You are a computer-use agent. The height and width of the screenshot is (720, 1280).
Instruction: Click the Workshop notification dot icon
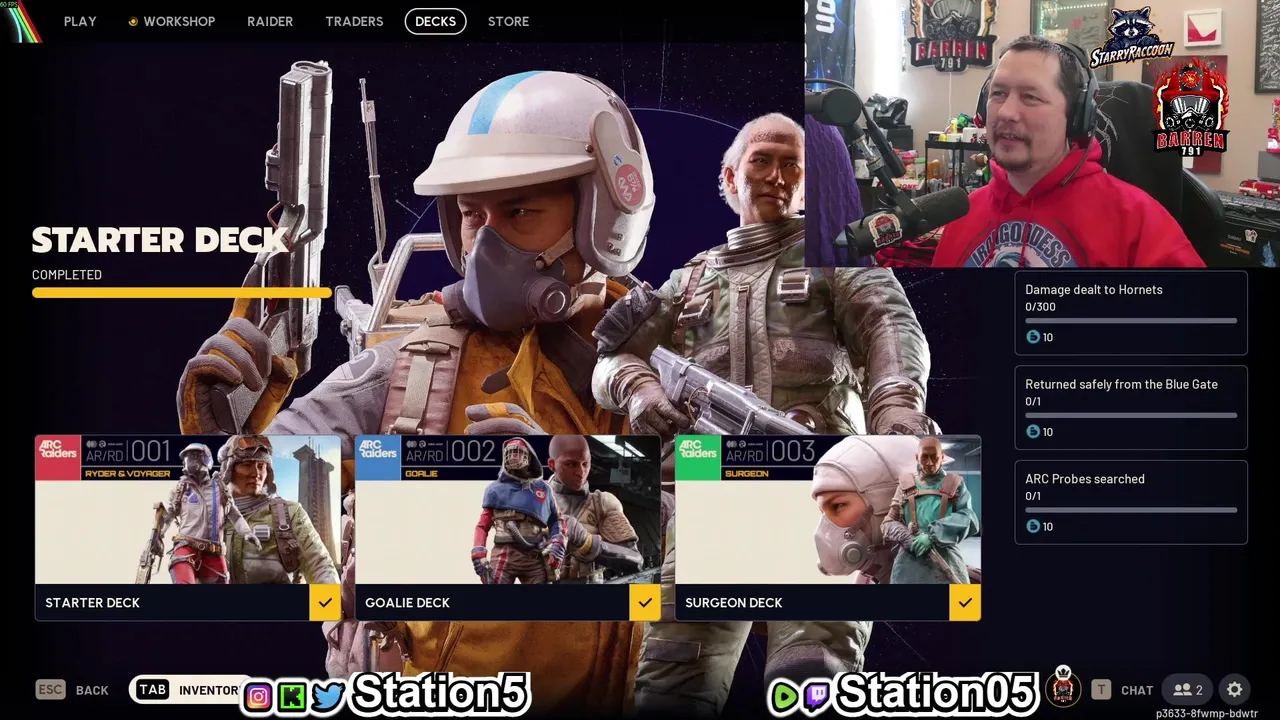pos(133,21)
